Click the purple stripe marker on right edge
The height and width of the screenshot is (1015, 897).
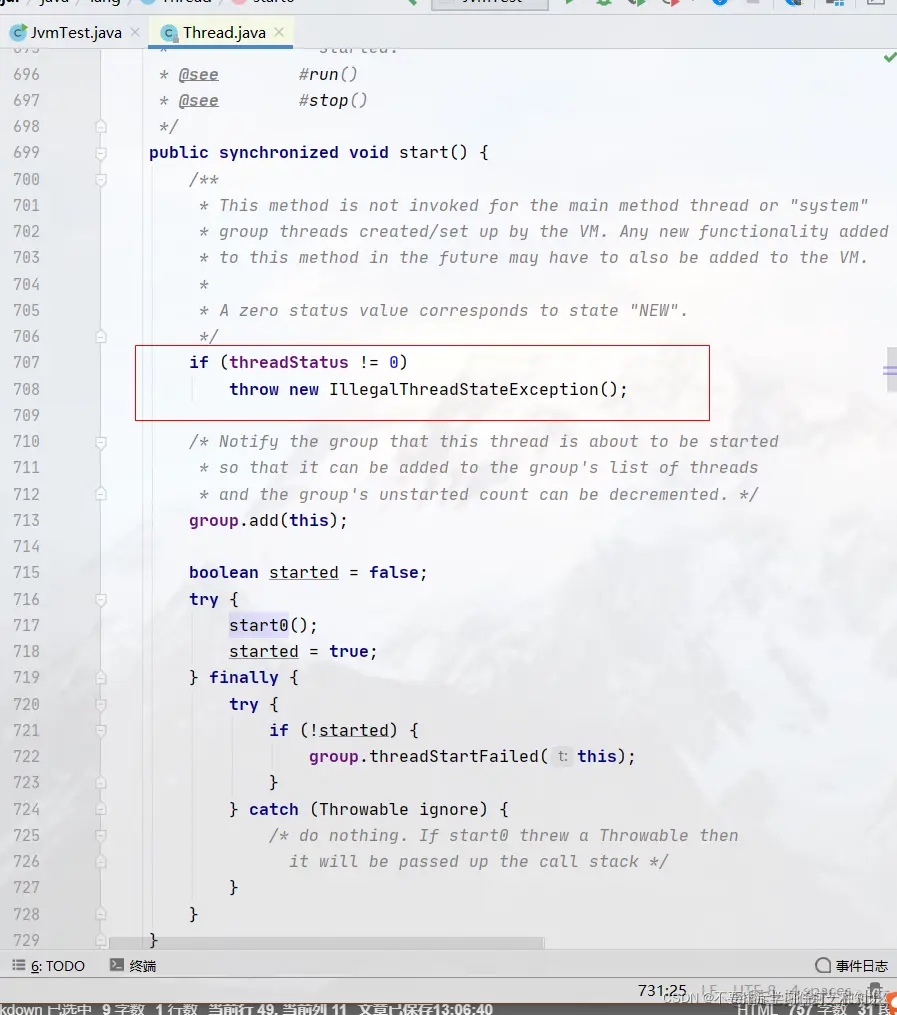click(x=890, y=370)
